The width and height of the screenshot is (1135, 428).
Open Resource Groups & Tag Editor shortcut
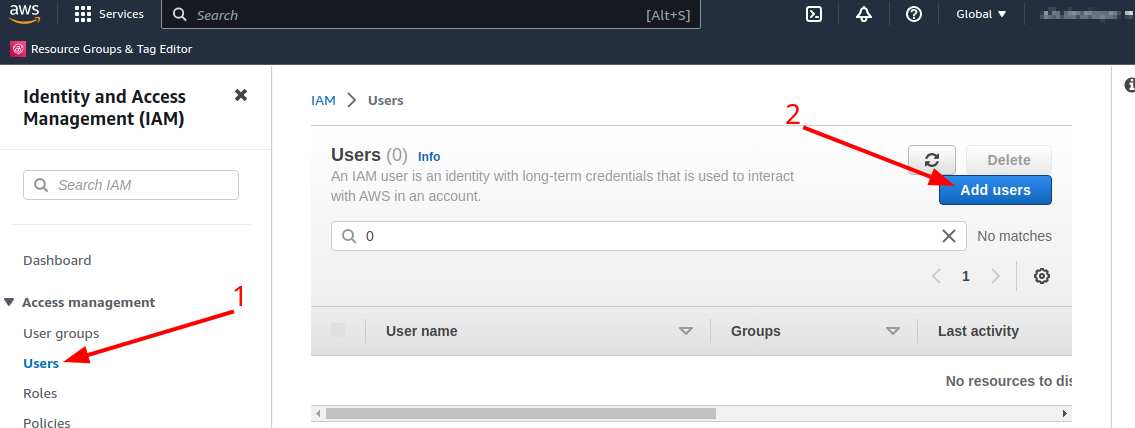pos(101,49)
